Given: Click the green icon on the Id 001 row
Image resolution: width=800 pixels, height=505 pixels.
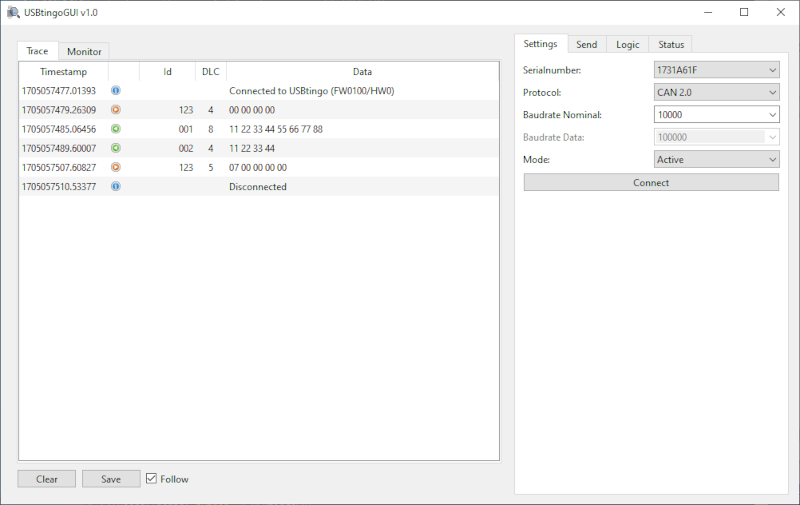Looking at the screenshot, I should tap(115, 129).
